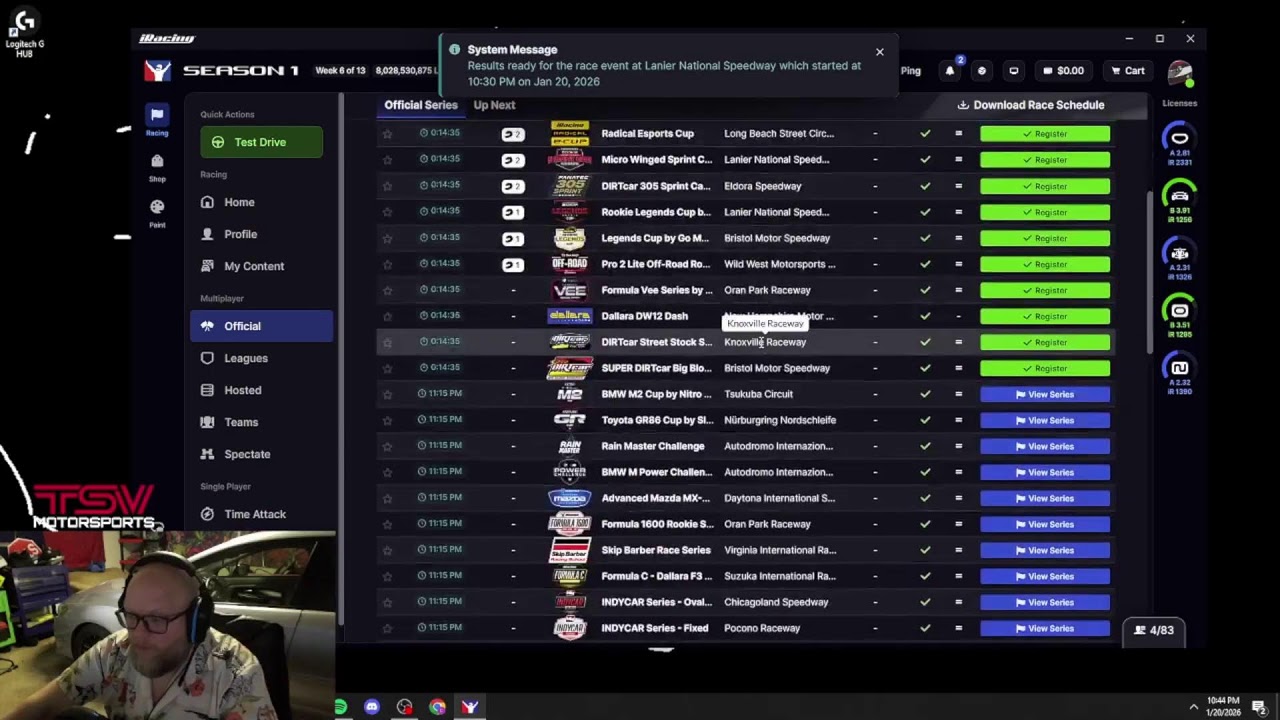Open the Dirt Road license badge A 2.32
Screen dimensions: 1280x720
pyautogui.click(x=1180, y=372)
